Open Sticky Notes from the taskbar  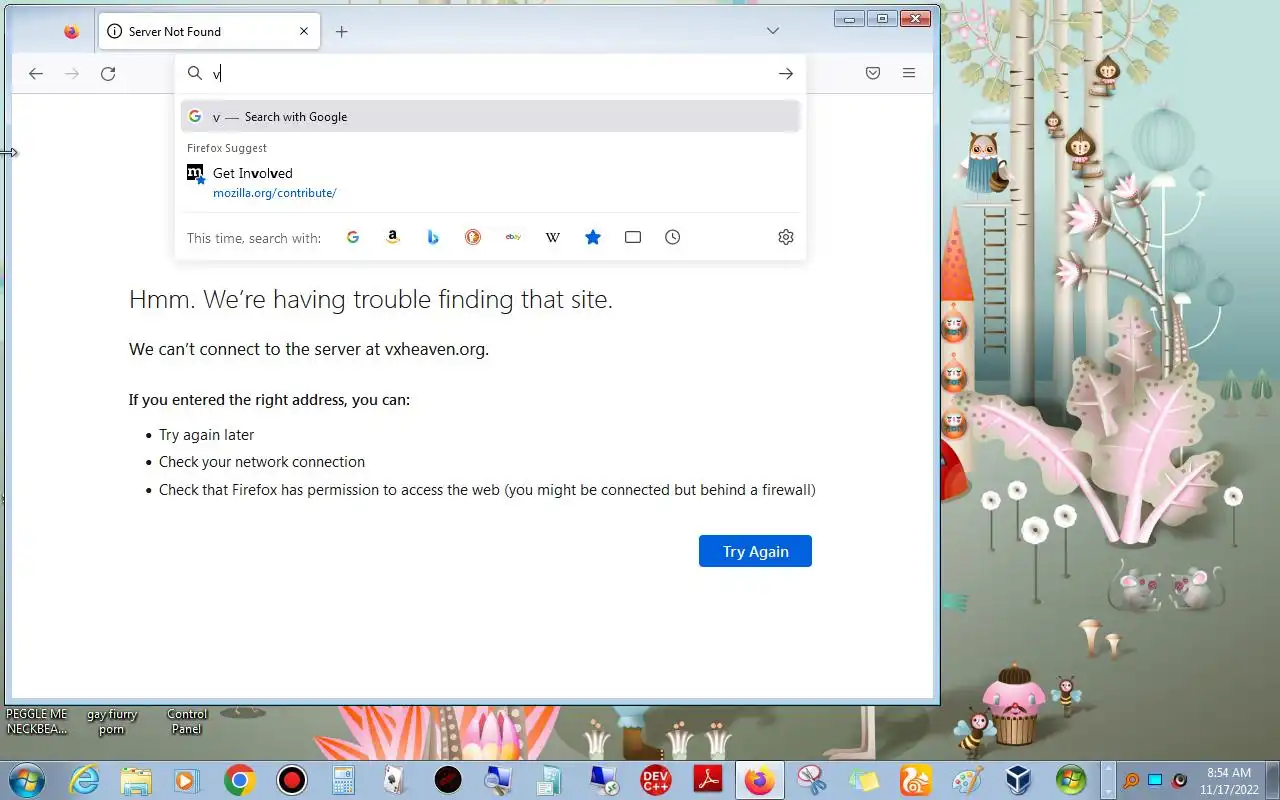pyautogui.click(x=864, y=780)
